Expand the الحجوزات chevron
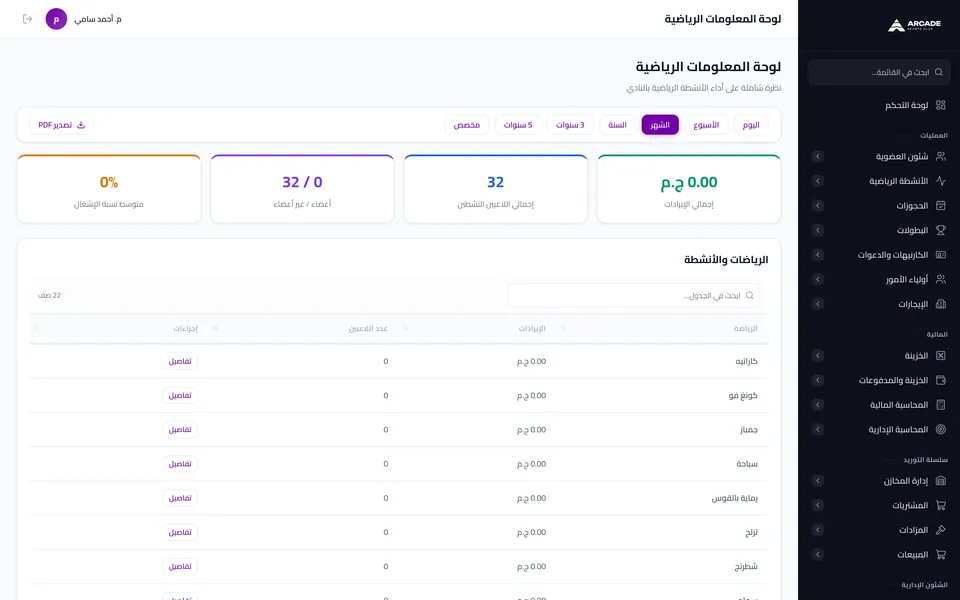 [817, 206]
